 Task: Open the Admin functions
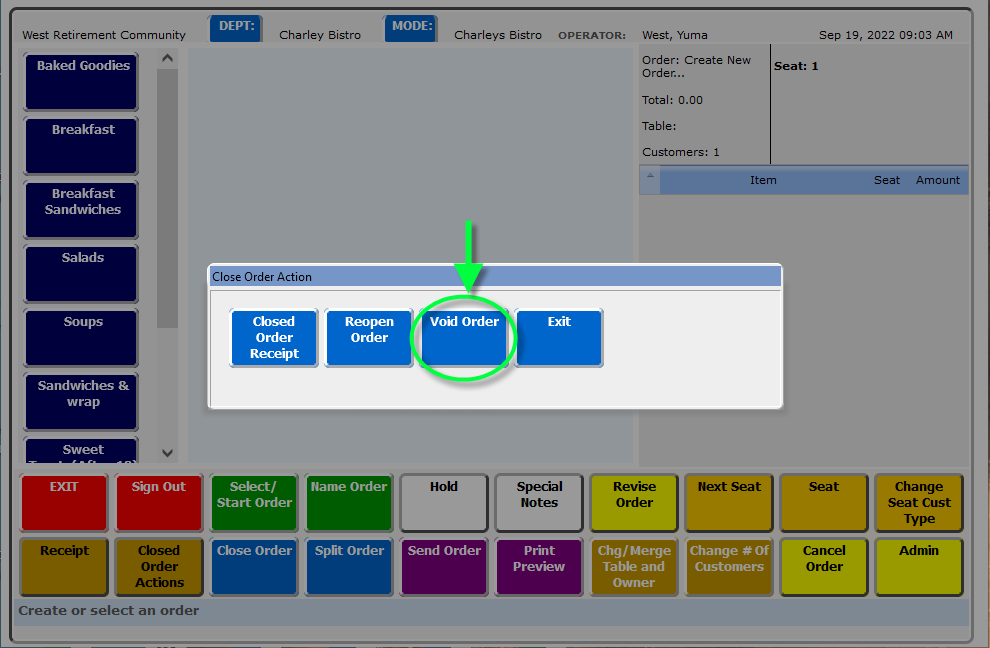click(919, 566)
